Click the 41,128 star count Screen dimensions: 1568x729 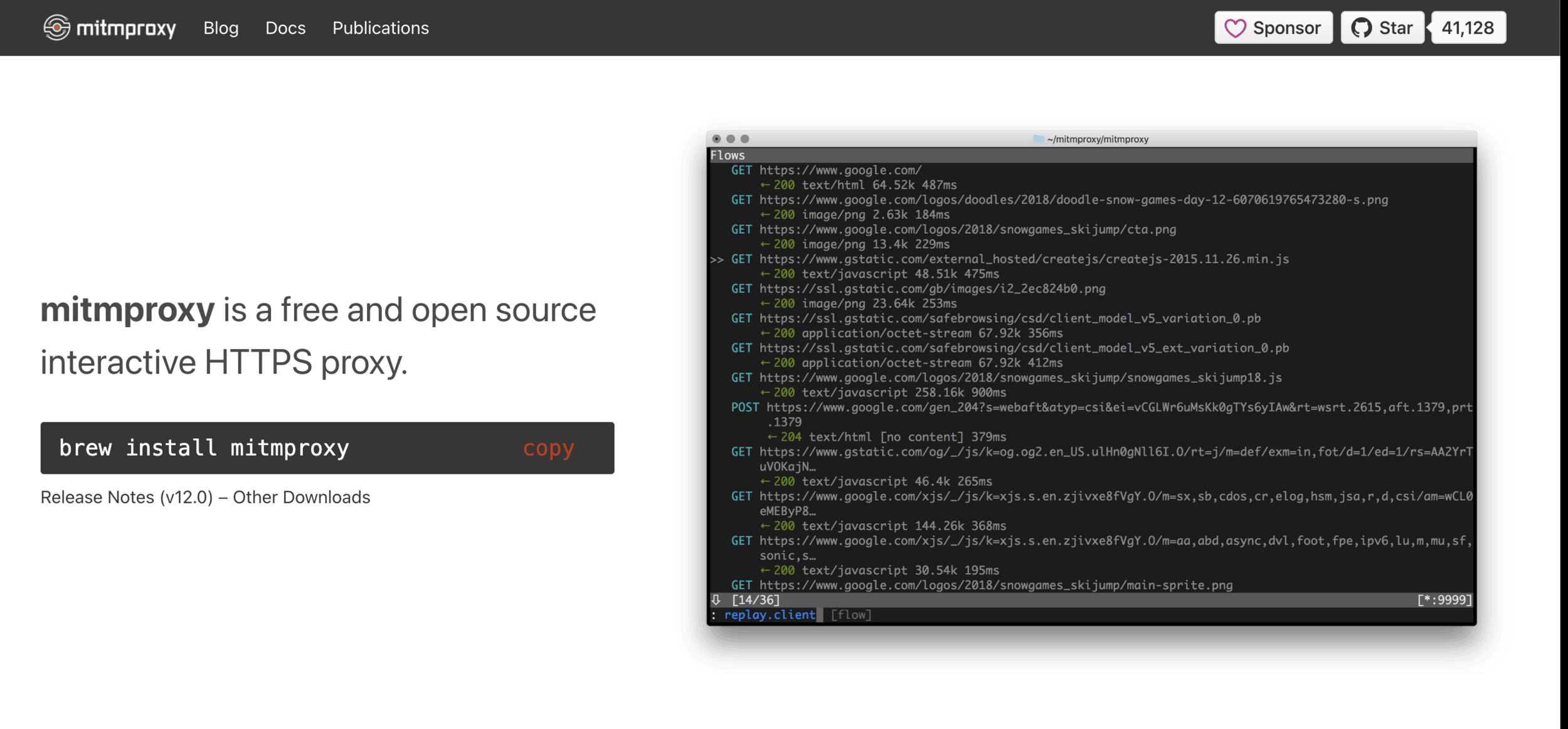(x=1468, y=28)
